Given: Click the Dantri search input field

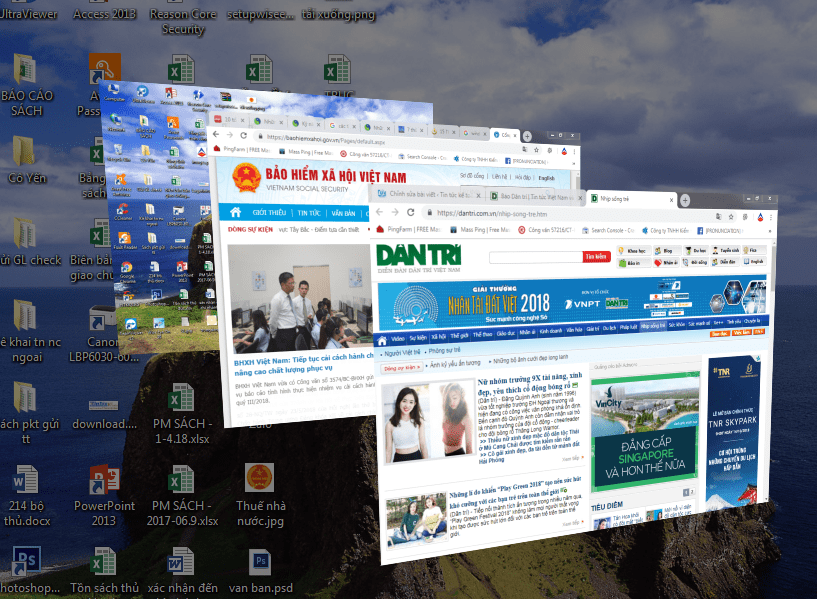Looking at the screenshot, I should click(535, 257).
